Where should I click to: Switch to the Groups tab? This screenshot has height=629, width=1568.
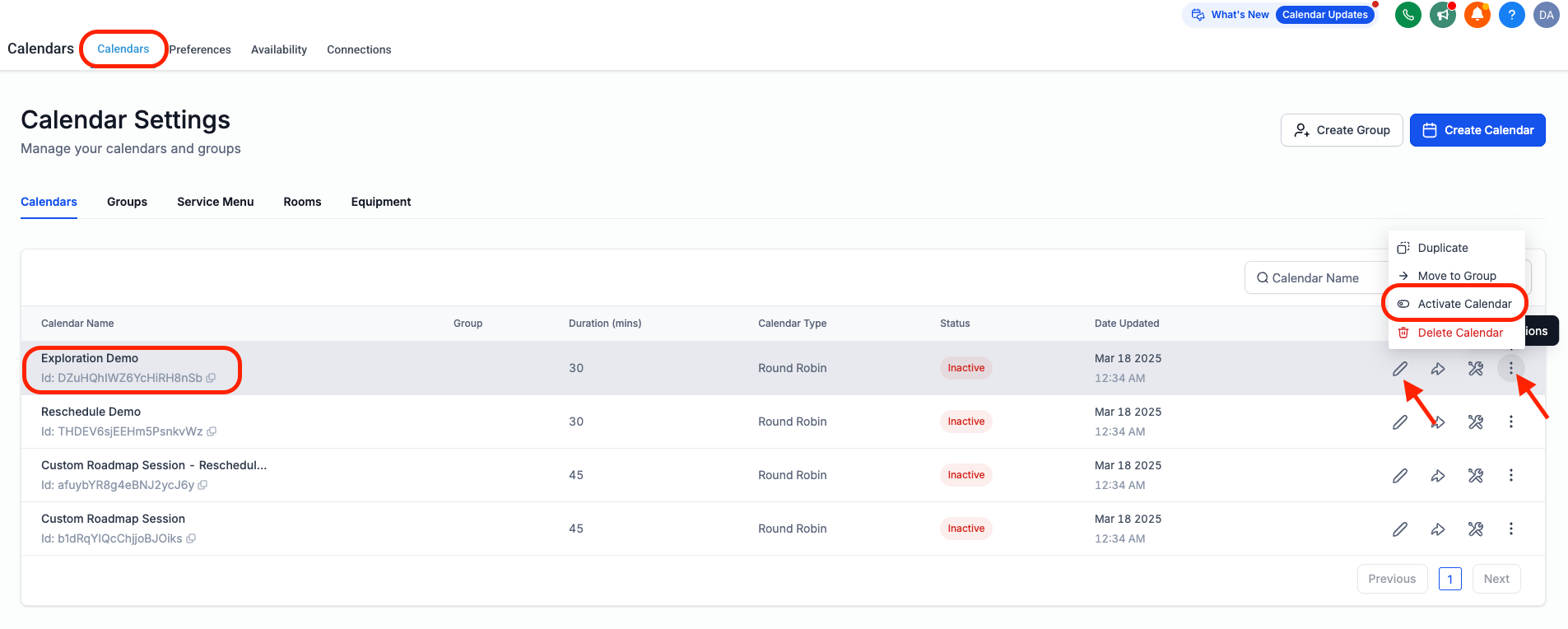pyautogui.click(x=127, y=202)
